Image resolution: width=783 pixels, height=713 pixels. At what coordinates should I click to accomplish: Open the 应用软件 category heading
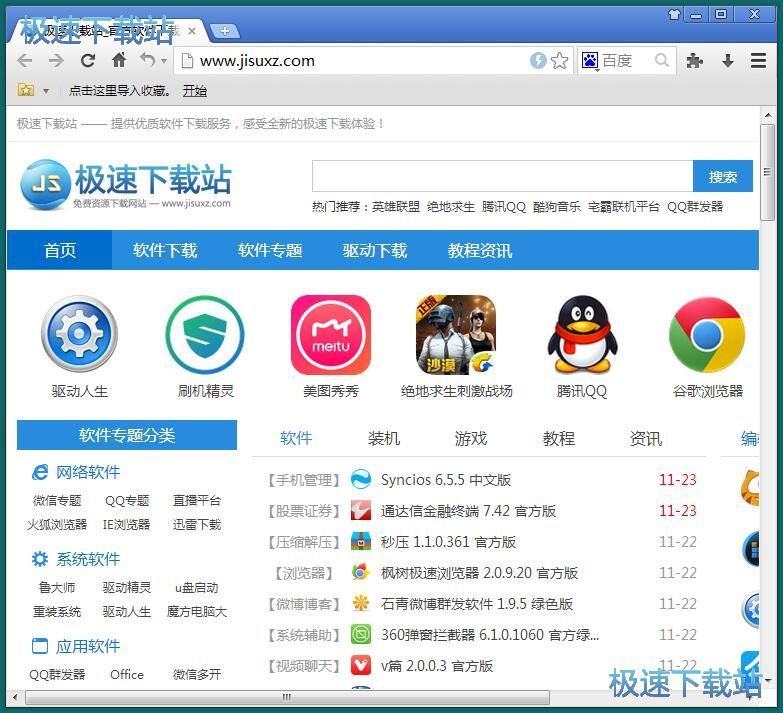[x=88, y=646]
